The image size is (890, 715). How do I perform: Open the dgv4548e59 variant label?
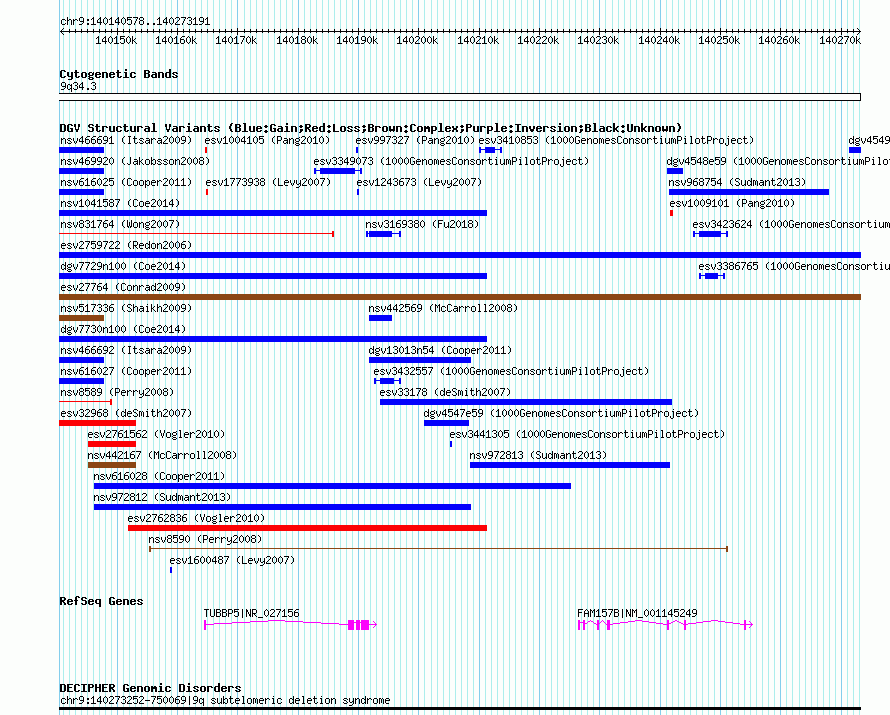778,161
